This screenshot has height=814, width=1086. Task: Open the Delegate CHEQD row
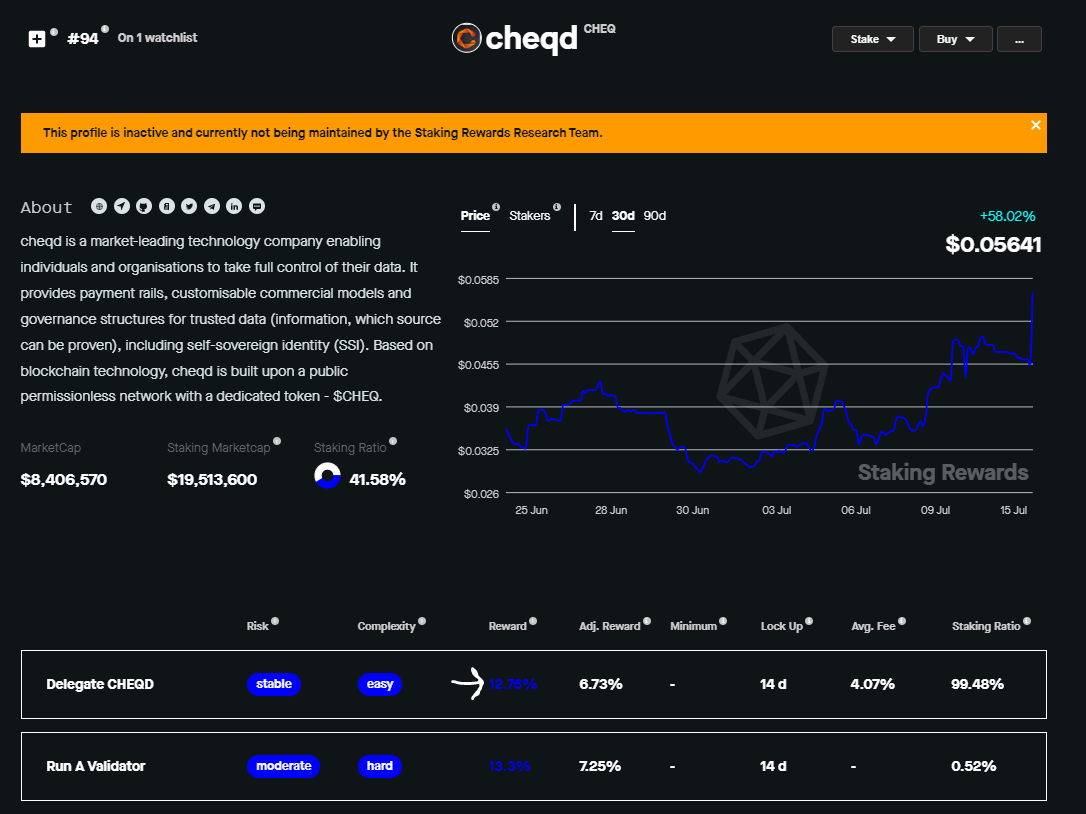pos(534,684)
